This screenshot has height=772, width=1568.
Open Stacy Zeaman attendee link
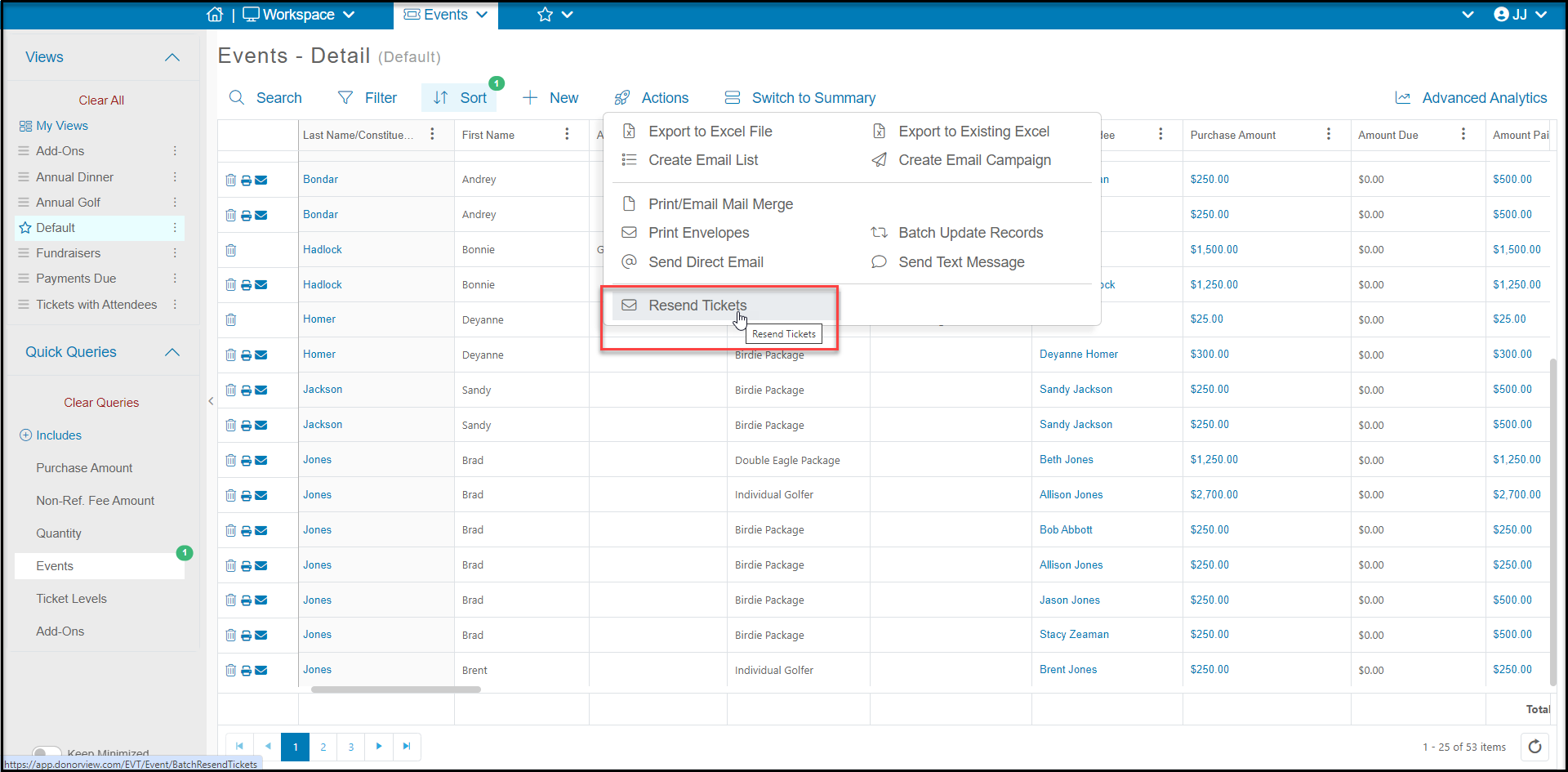tap(1074, 635)
